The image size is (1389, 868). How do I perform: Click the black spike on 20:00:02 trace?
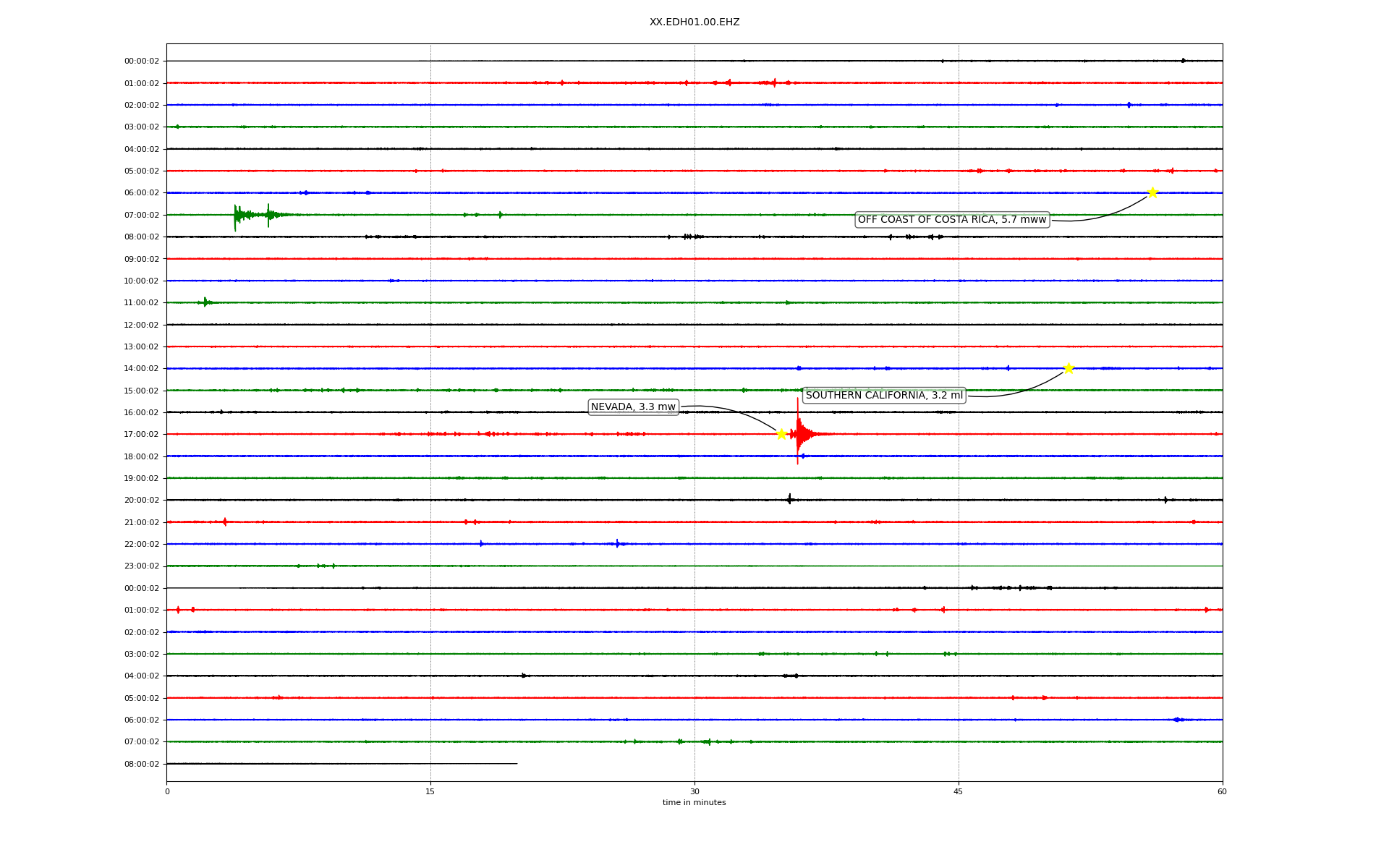click(x=789, y=499)
